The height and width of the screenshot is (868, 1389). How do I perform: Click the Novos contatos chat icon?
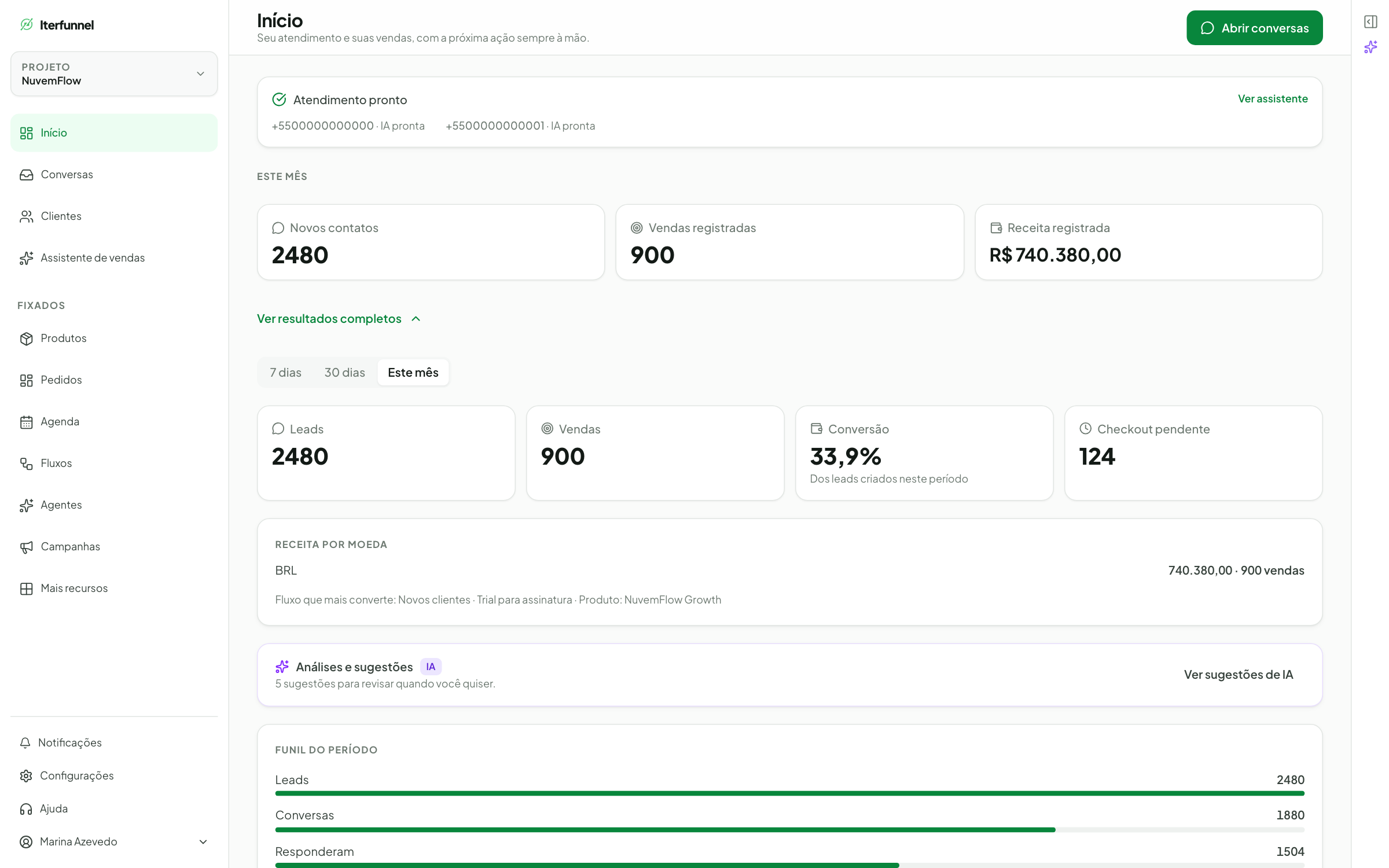tap(278, 228)
